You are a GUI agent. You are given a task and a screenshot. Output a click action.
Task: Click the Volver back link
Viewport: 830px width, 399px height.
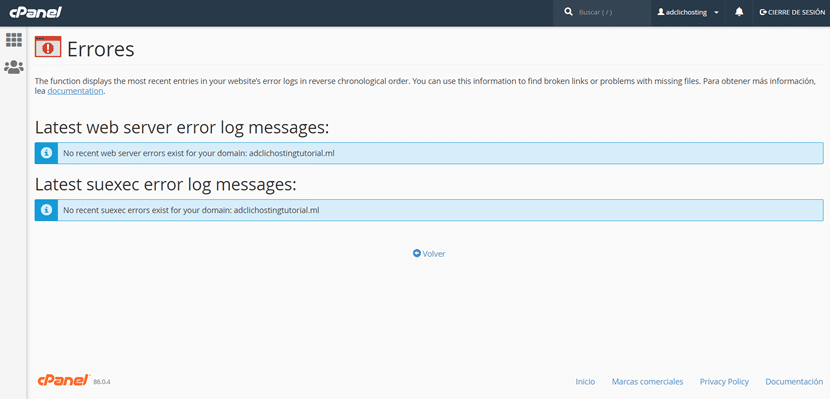429,254
